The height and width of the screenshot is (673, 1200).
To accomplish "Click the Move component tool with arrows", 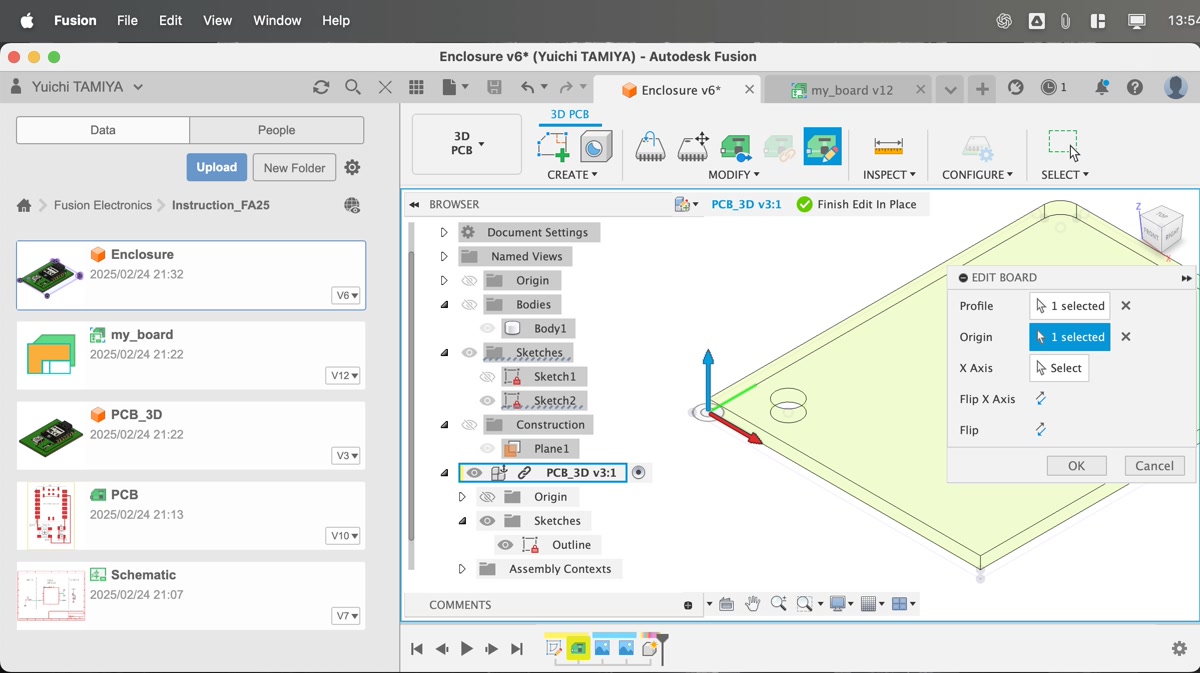I will (x=693, y=147).
